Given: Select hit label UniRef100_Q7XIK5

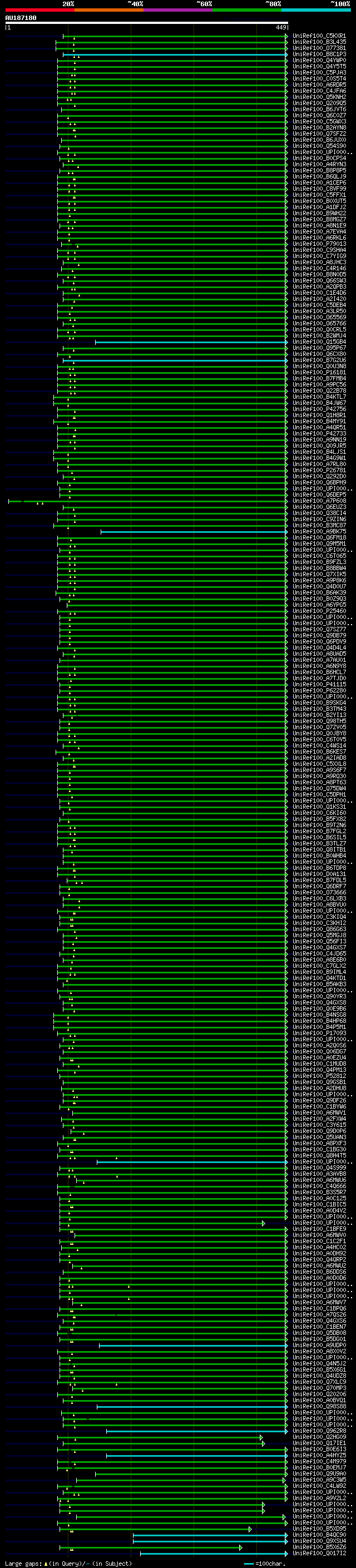Looking at the screenshot, I should [319, 575].
